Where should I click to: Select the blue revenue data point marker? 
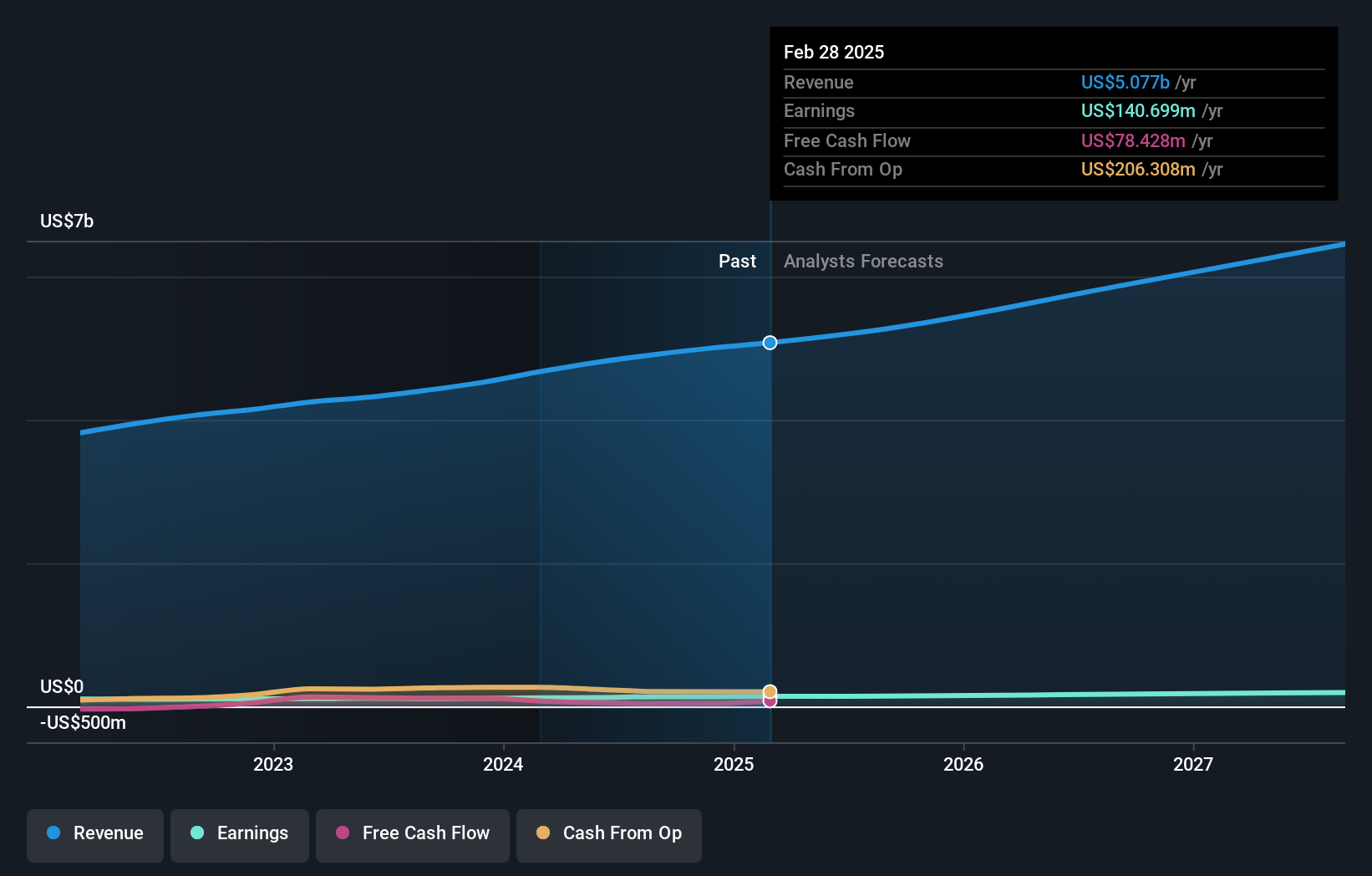click(x=770, y=342)
